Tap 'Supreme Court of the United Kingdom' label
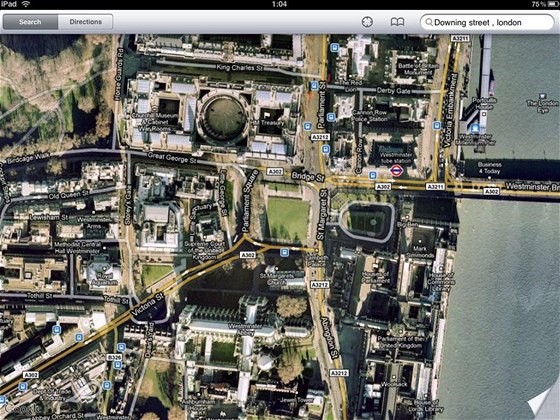Screen dimensions: 560x420 pos(204,250)
